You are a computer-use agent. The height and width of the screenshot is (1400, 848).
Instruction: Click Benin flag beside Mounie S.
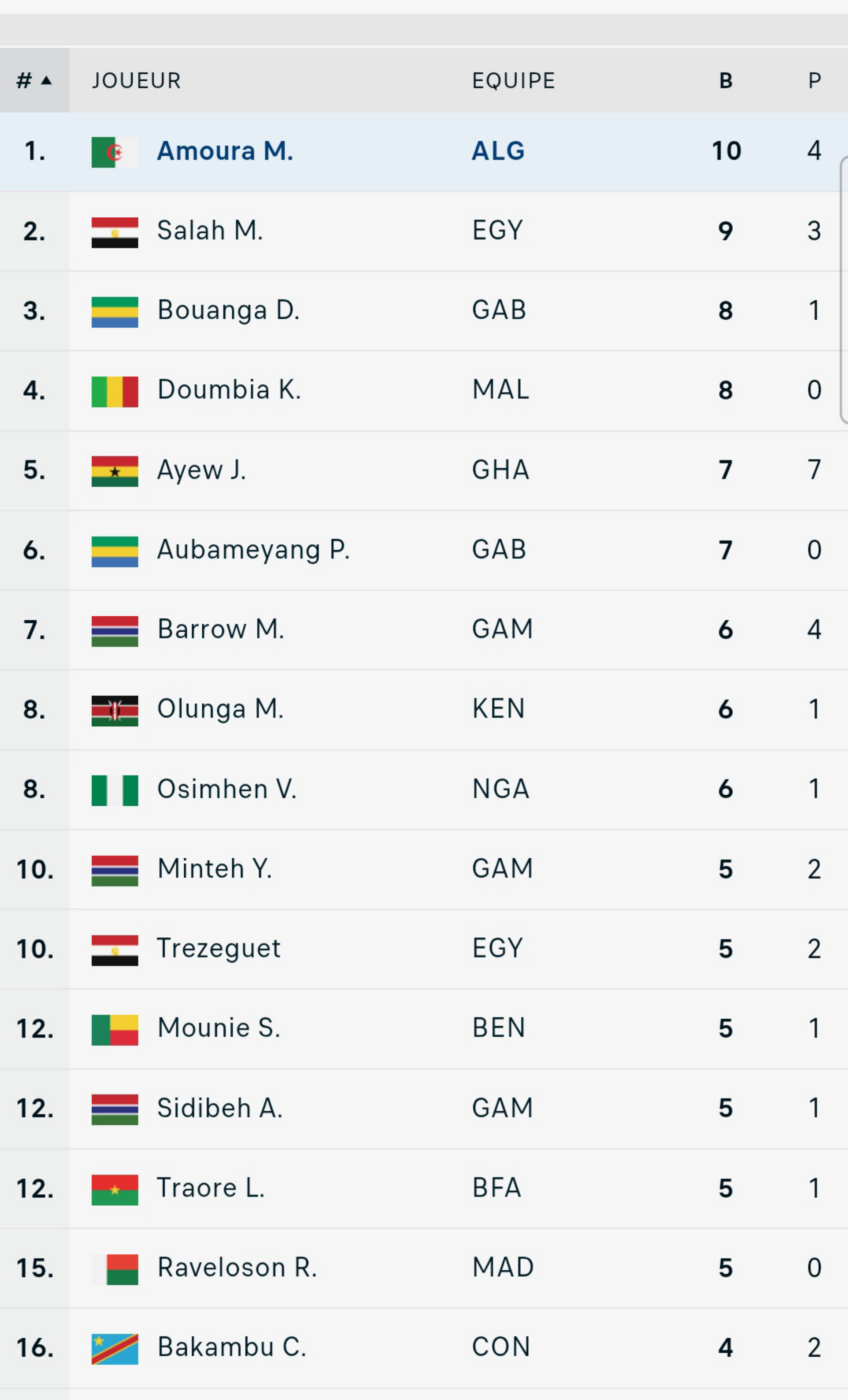[114, 1030]
